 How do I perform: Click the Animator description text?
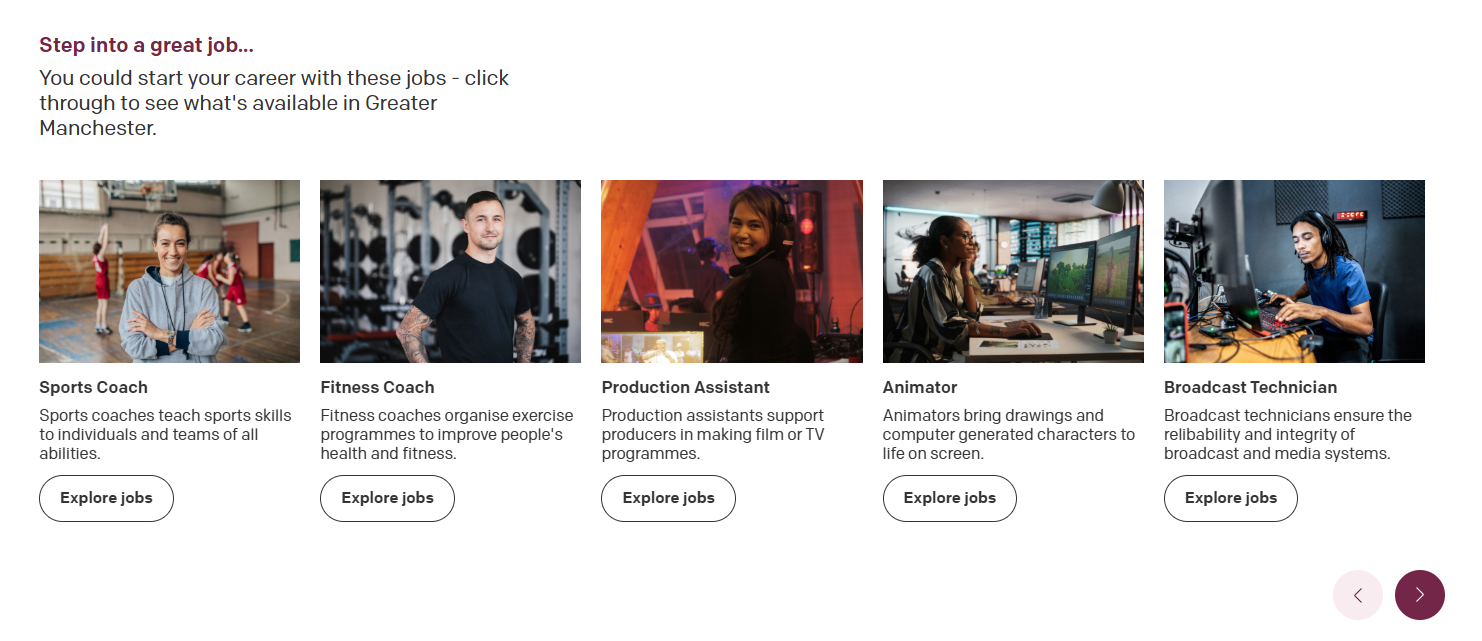tap(1008, 434)
